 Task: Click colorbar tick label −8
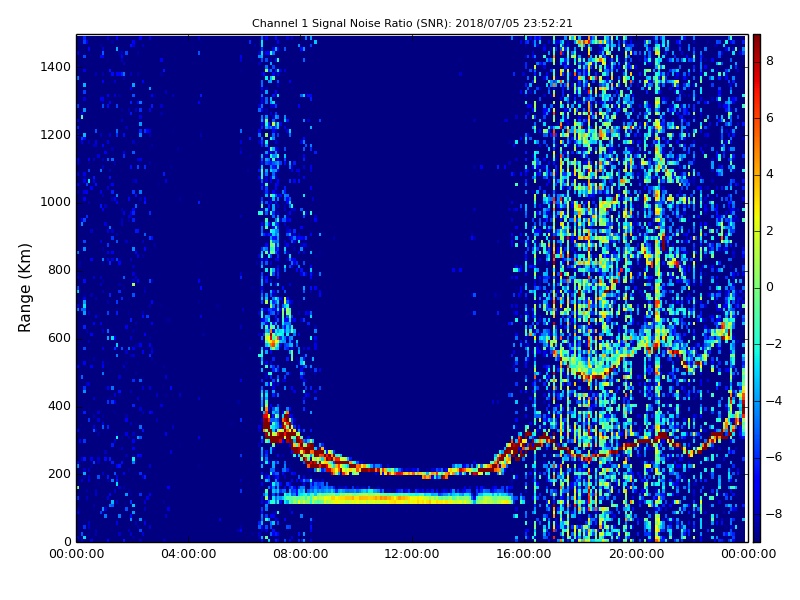click(774, 514)
